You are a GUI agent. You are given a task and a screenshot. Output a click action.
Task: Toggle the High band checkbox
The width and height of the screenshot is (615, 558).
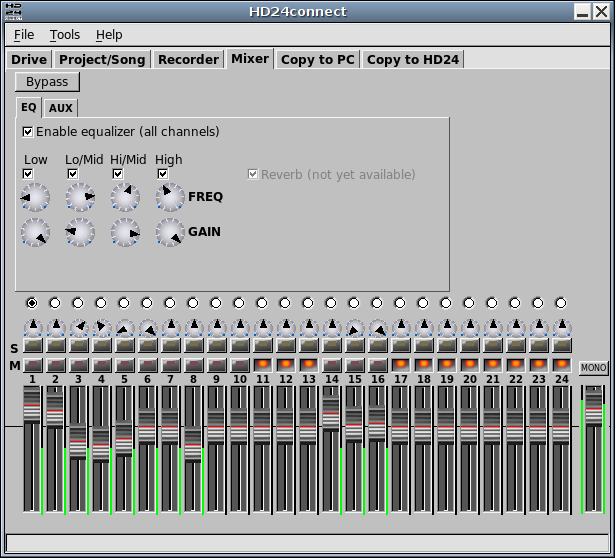163,174
